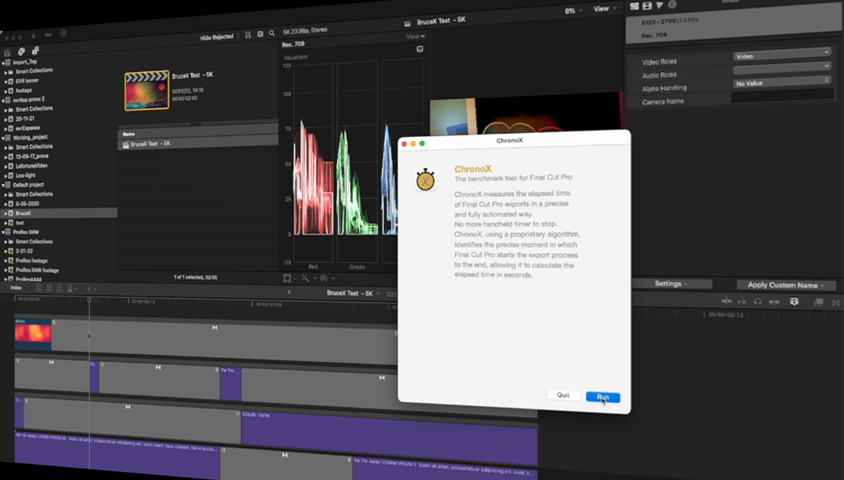The width and height of the screenshot is (844, 480).
Task: Open the Video Roles dropdown
Action: (x=782, y=55)
